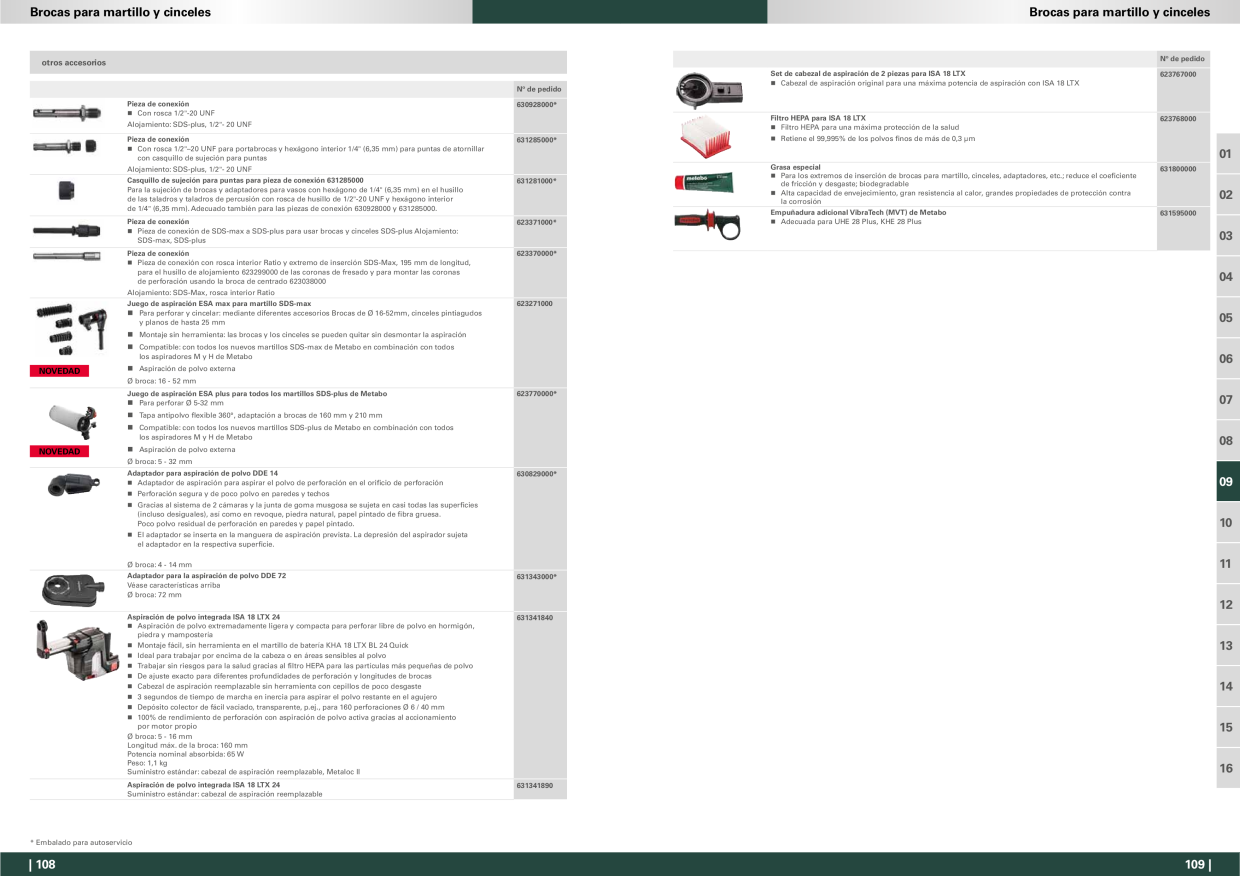1240x876 pixels.
Task: Open chapter tab 10
Action: click(1227, 523)
